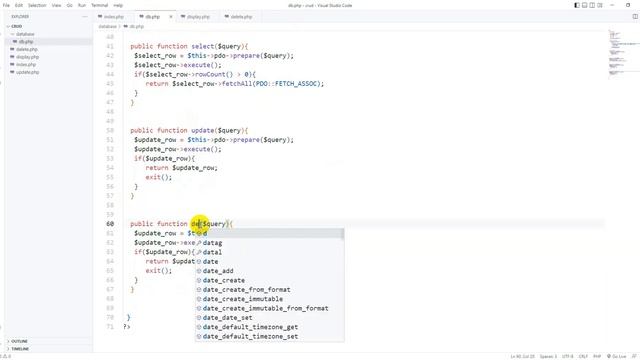
Task: Click the Go Live status bar button
Action: (x=617, y=356)
